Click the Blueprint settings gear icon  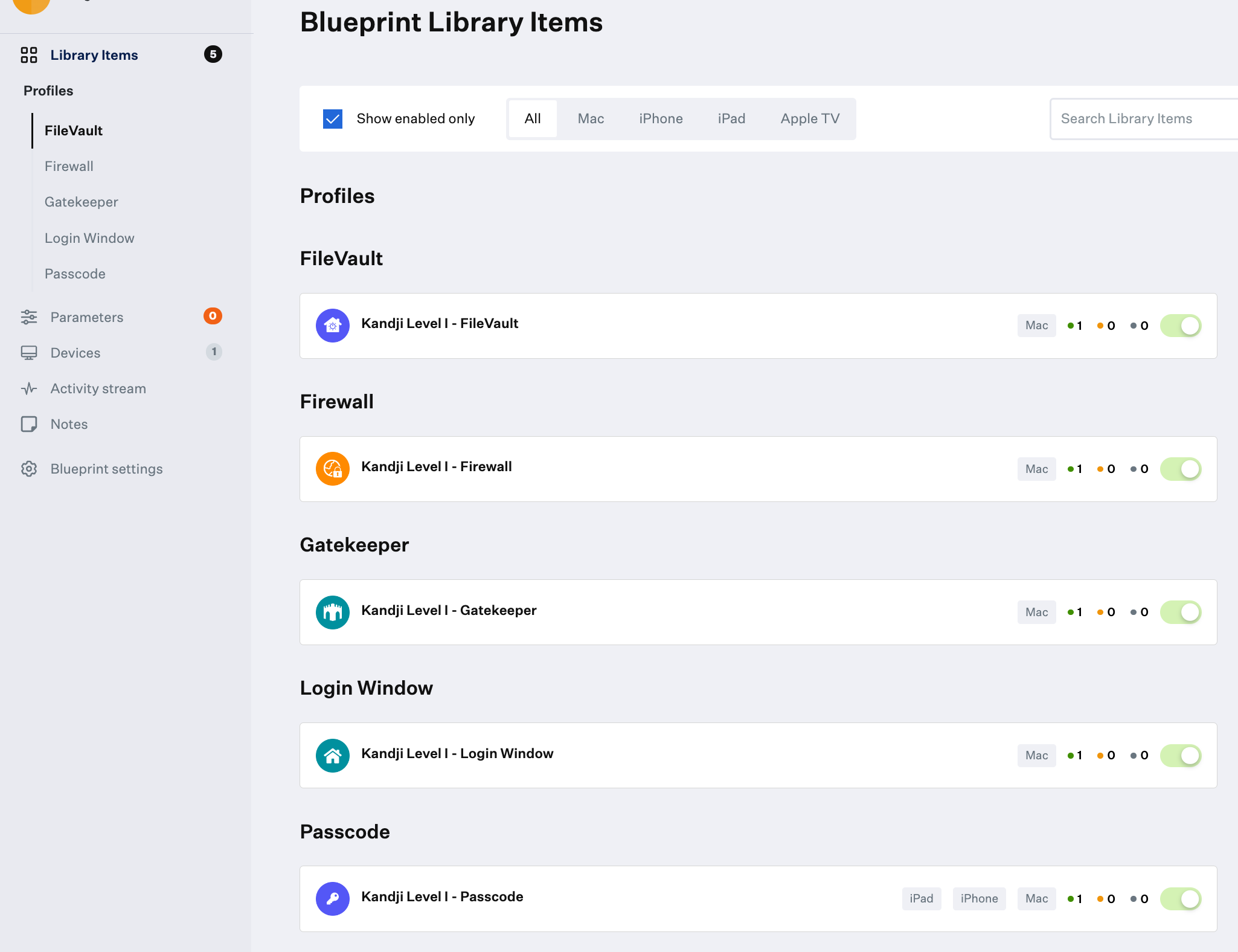pos(29,469)
